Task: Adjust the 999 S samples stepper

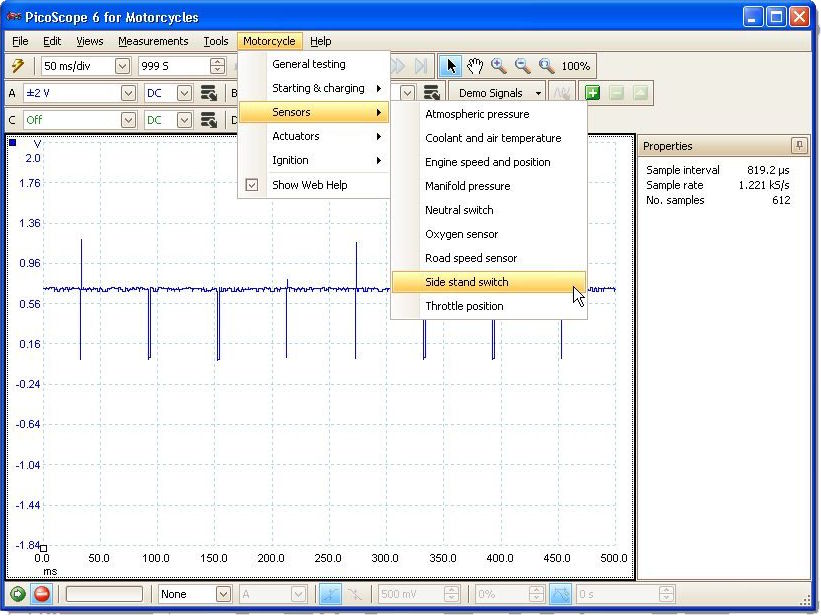Action: 217,66
